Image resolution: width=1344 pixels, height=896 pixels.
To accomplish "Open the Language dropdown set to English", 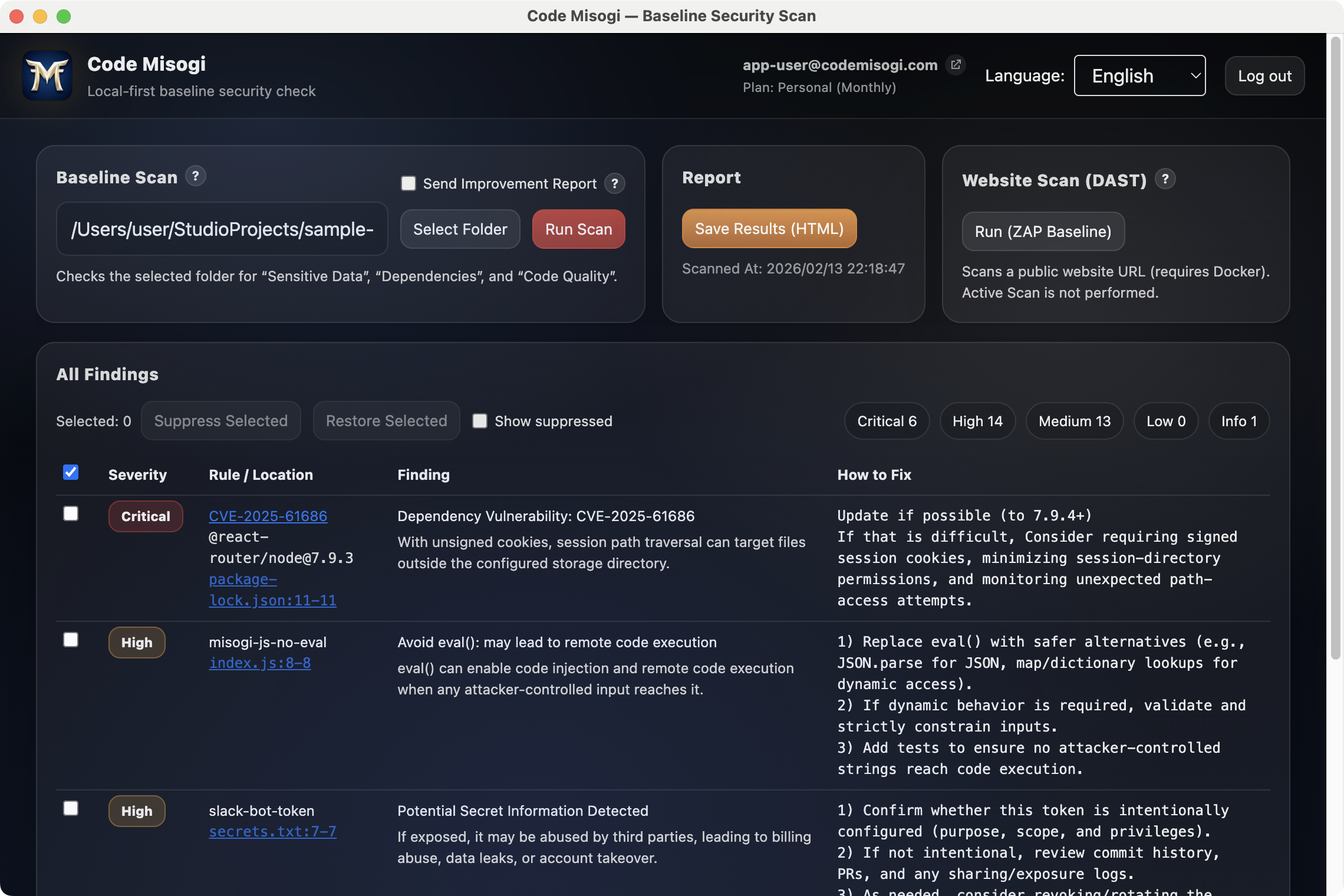I will [x=1139, y=75].
